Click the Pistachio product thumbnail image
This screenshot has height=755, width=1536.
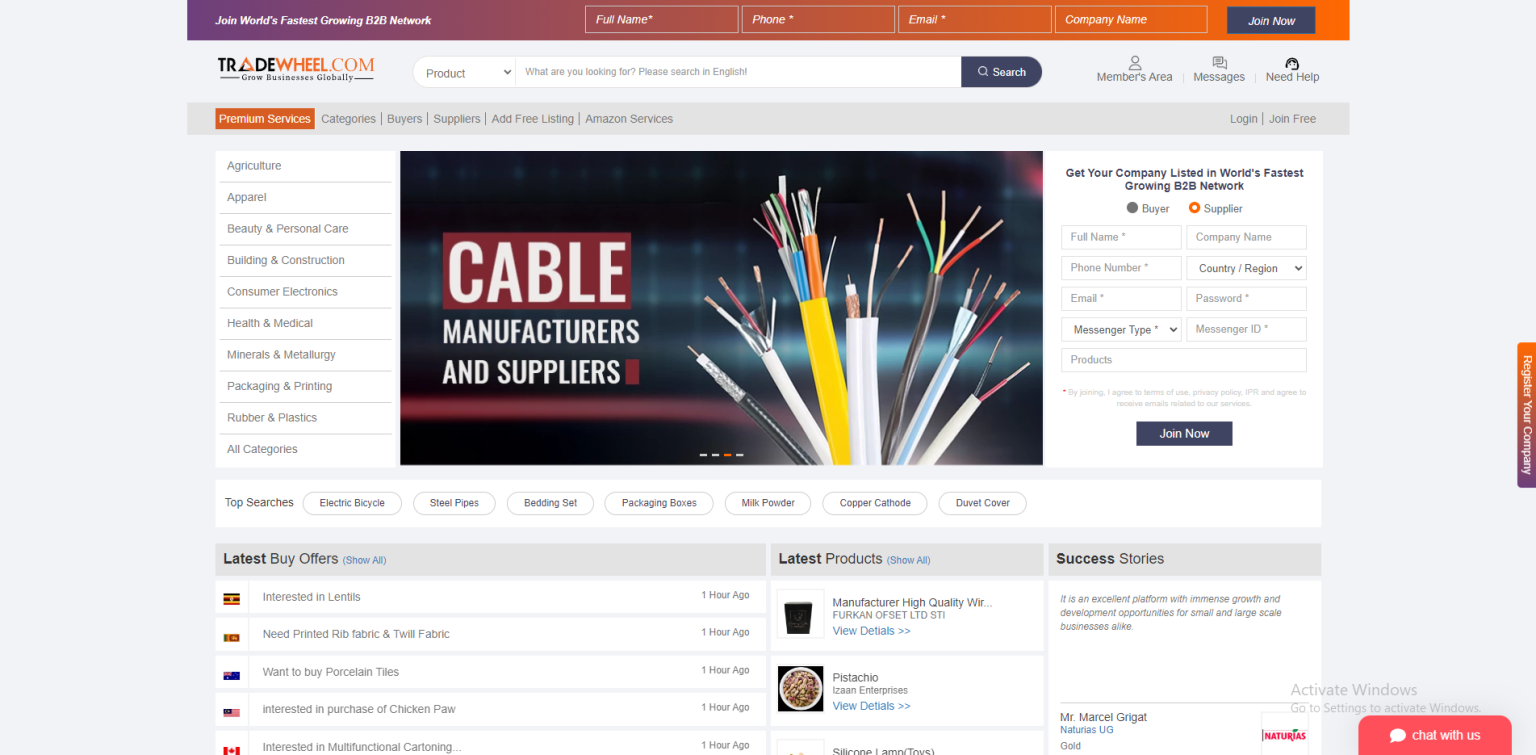(x=800, y=688)
